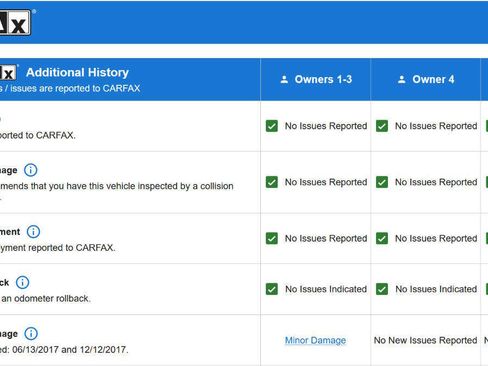Open info icon beside dated 06/13/2017 damage row
The image size is (488, 366).
tap(31, 333)
